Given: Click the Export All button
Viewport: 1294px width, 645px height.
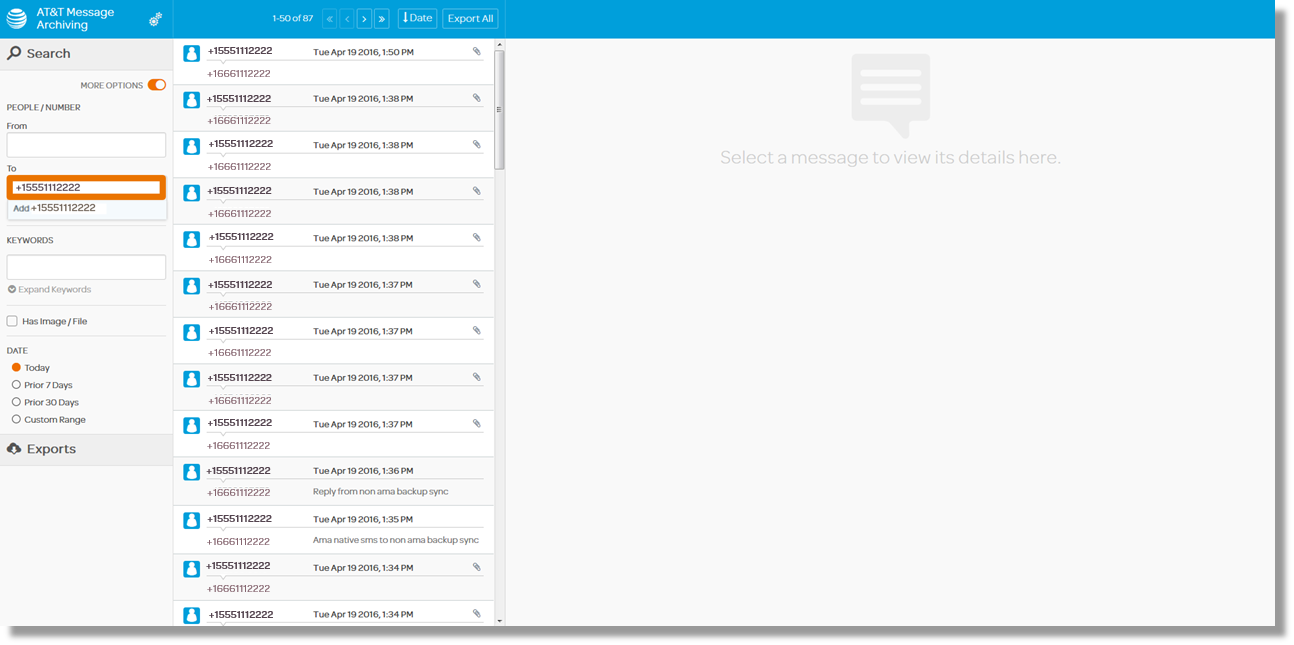Looking at the screenshot, I should pos(470,18).
